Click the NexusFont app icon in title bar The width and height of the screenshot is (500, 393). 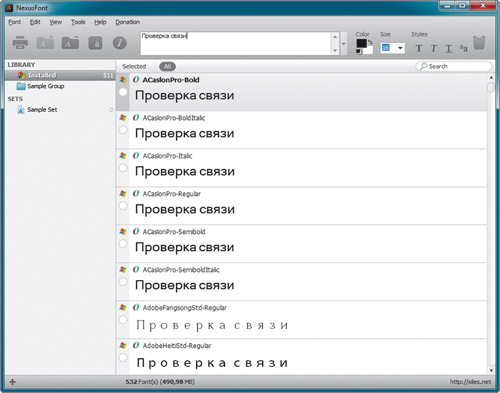[9, 8]
